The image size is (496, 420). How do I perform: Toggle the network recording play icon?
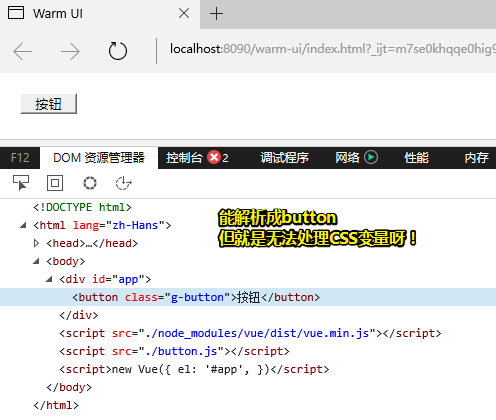pyautogui.click(x=371, y=157)
